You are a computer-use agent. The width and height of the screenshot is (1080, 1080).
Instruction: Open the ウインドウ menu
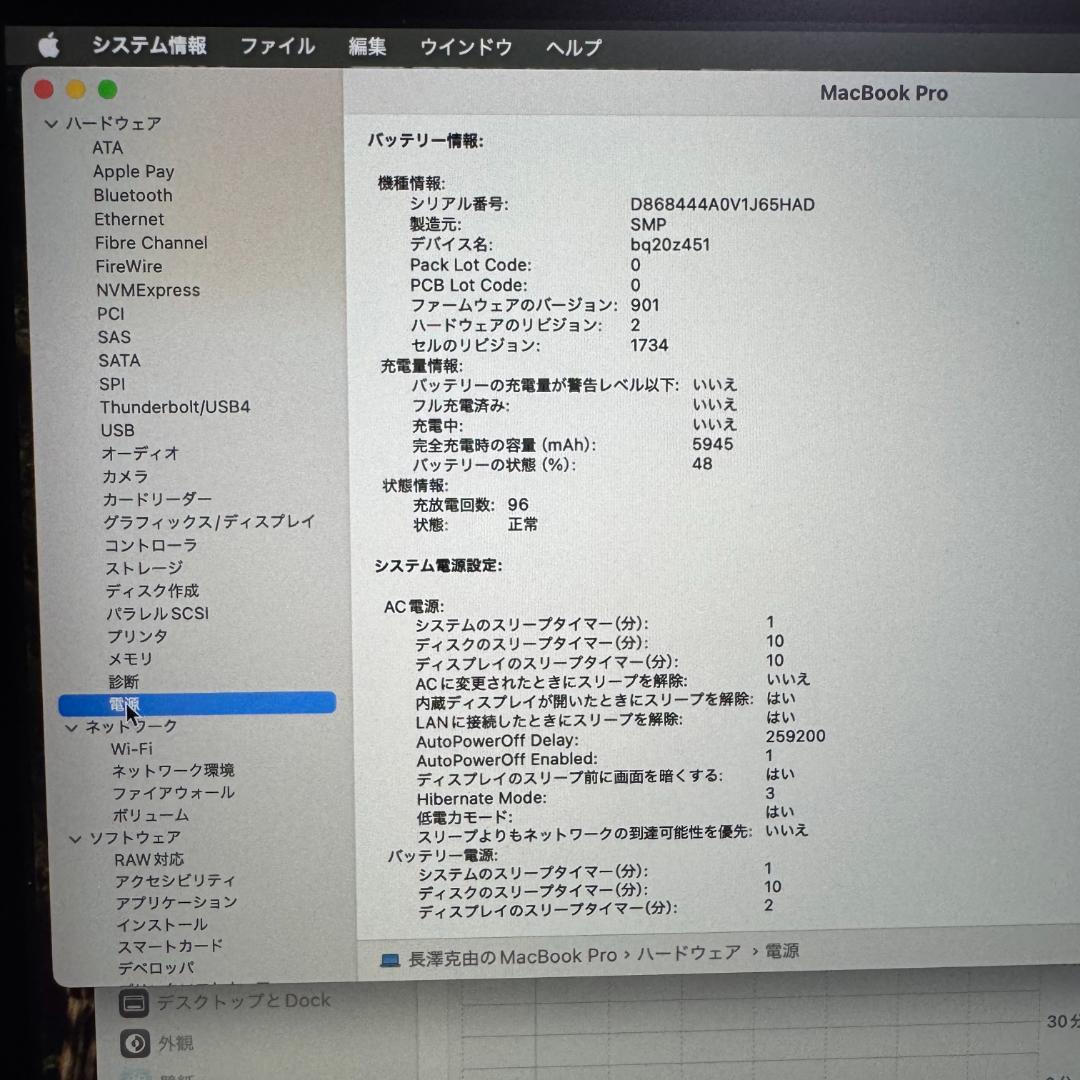tap(465, 46)
